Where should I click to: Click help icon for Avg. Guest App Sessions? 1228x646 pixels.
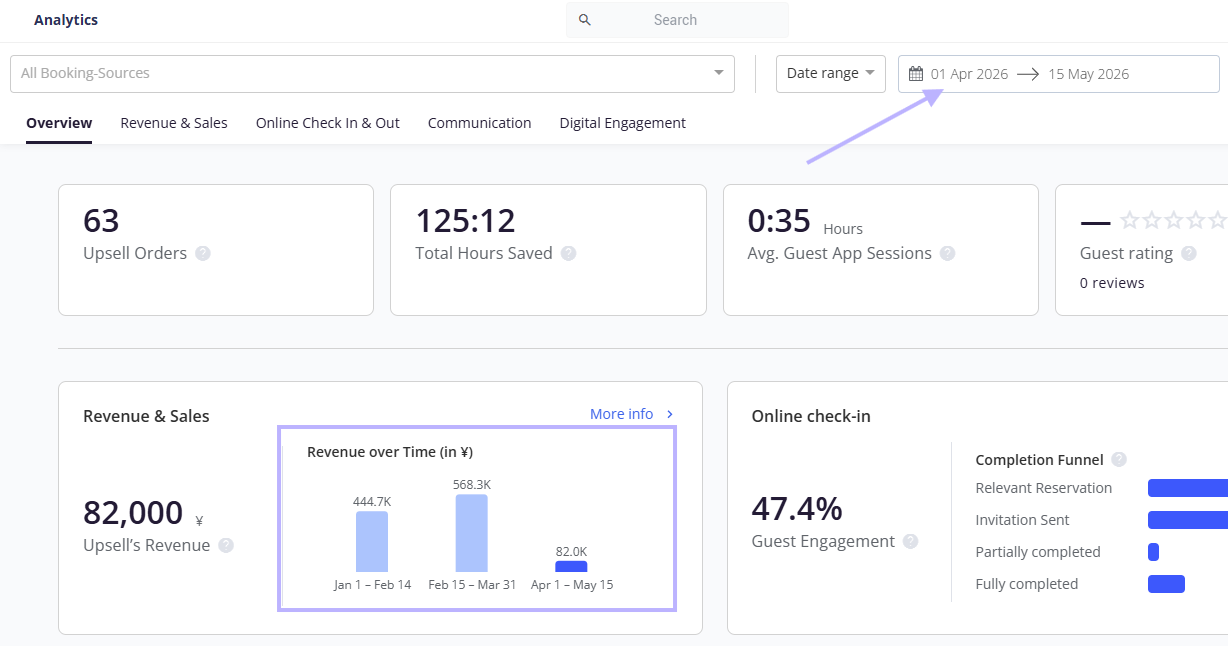click(x=947, y=254)
